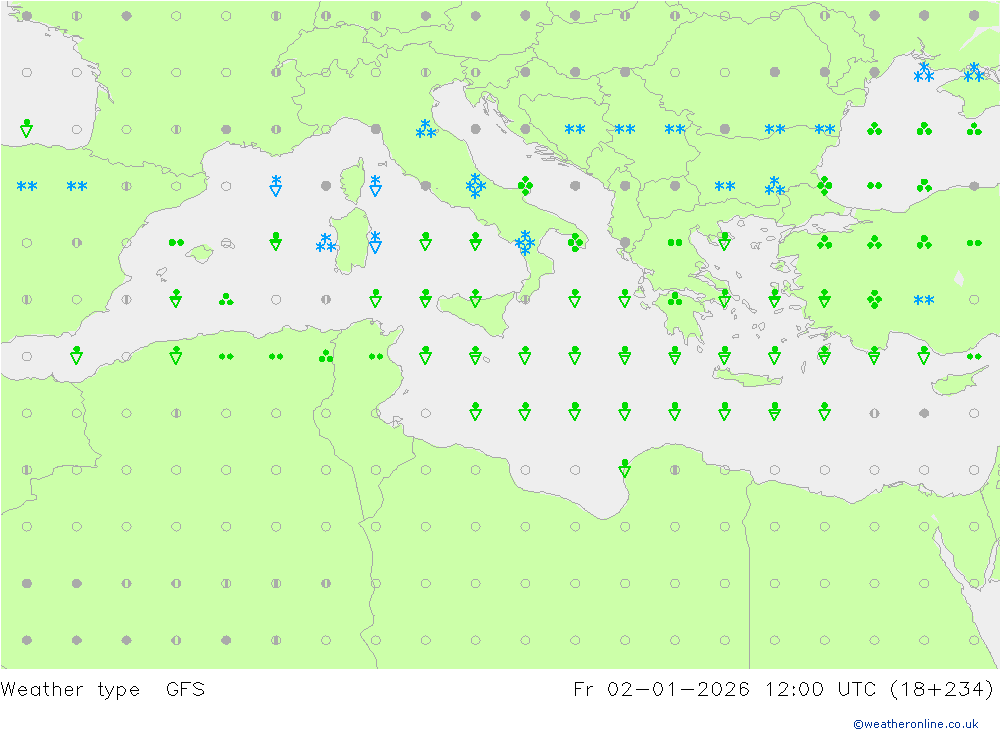Open the weatheronline.co.uk copyright link
Image resolution: width=1000 pixels, height=733 pixels.
coord(915,723)
